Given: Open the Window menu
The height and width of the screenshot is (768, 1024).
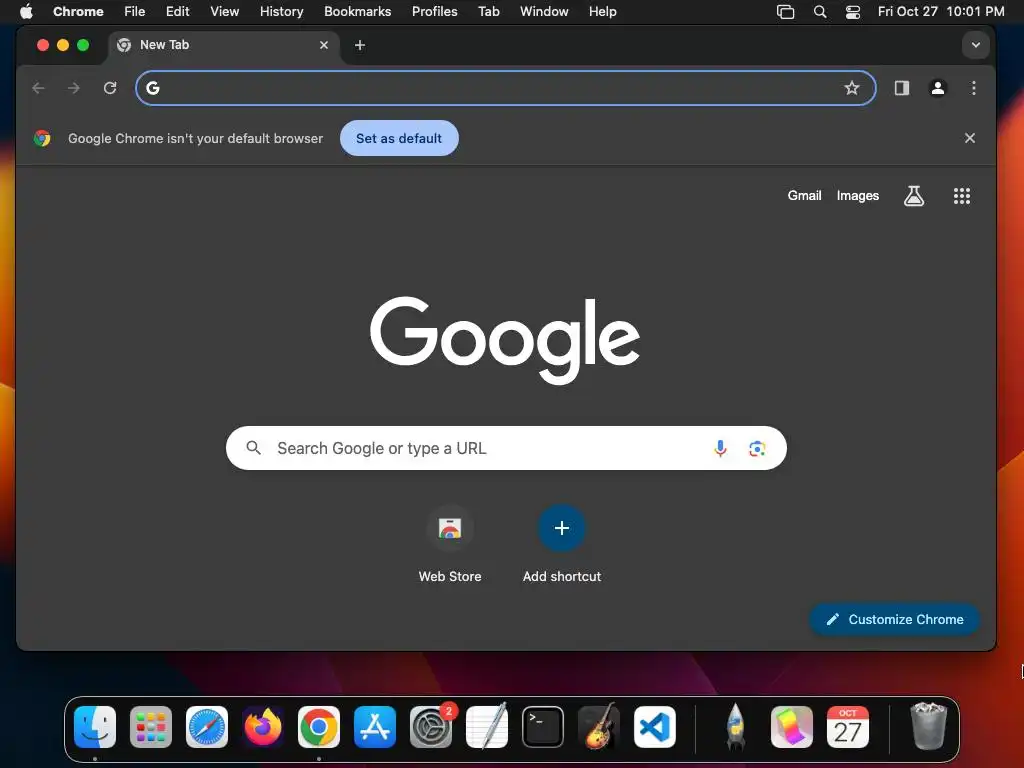Looking at the screenshot, I should pos(544,11).
